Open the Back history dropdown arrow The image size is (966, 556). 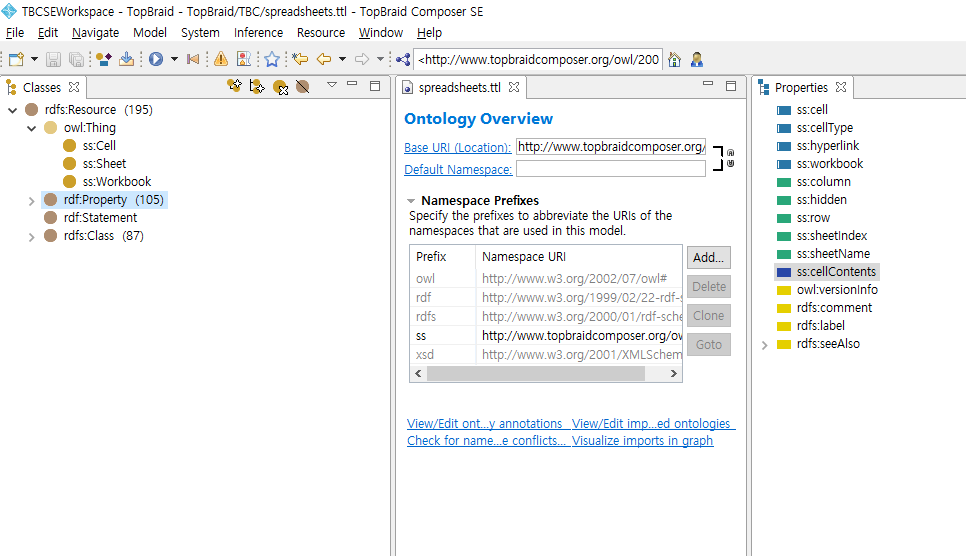[343, 59]
